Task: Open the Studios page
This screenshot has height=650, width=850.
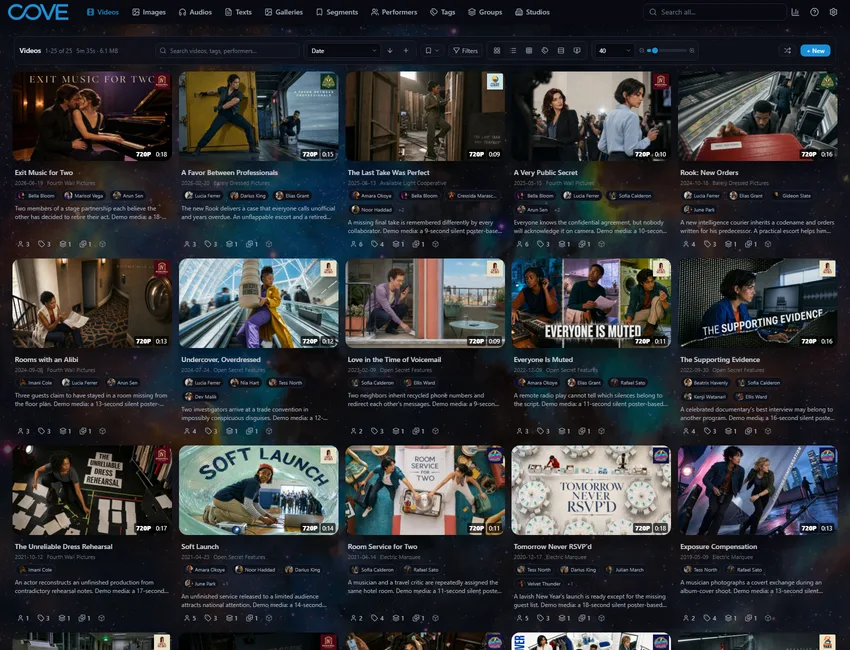Action: (532, 12)
